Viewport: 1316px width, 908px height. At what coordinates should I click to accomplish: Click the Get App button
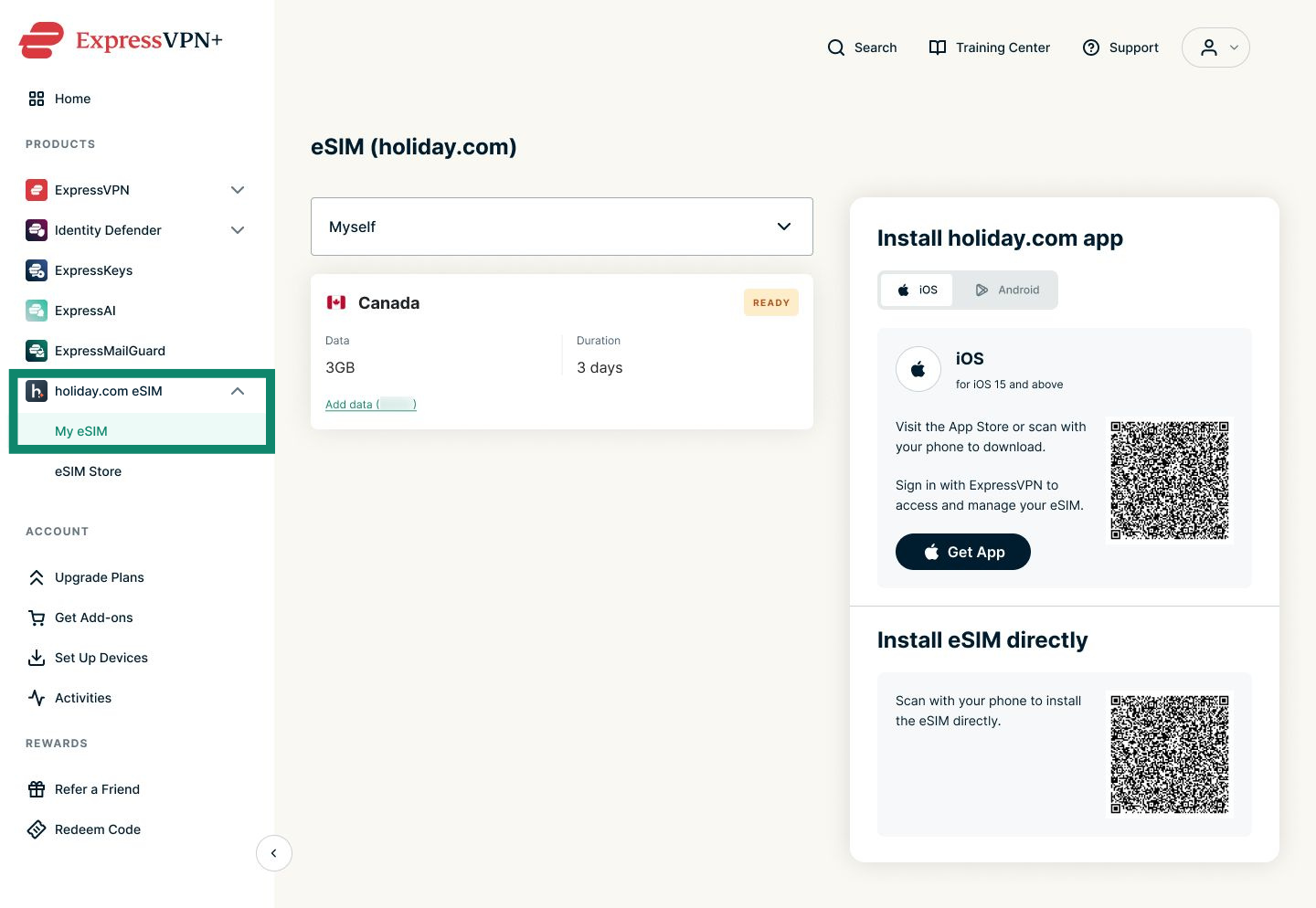pyautogui.click(x=963, y=552)
